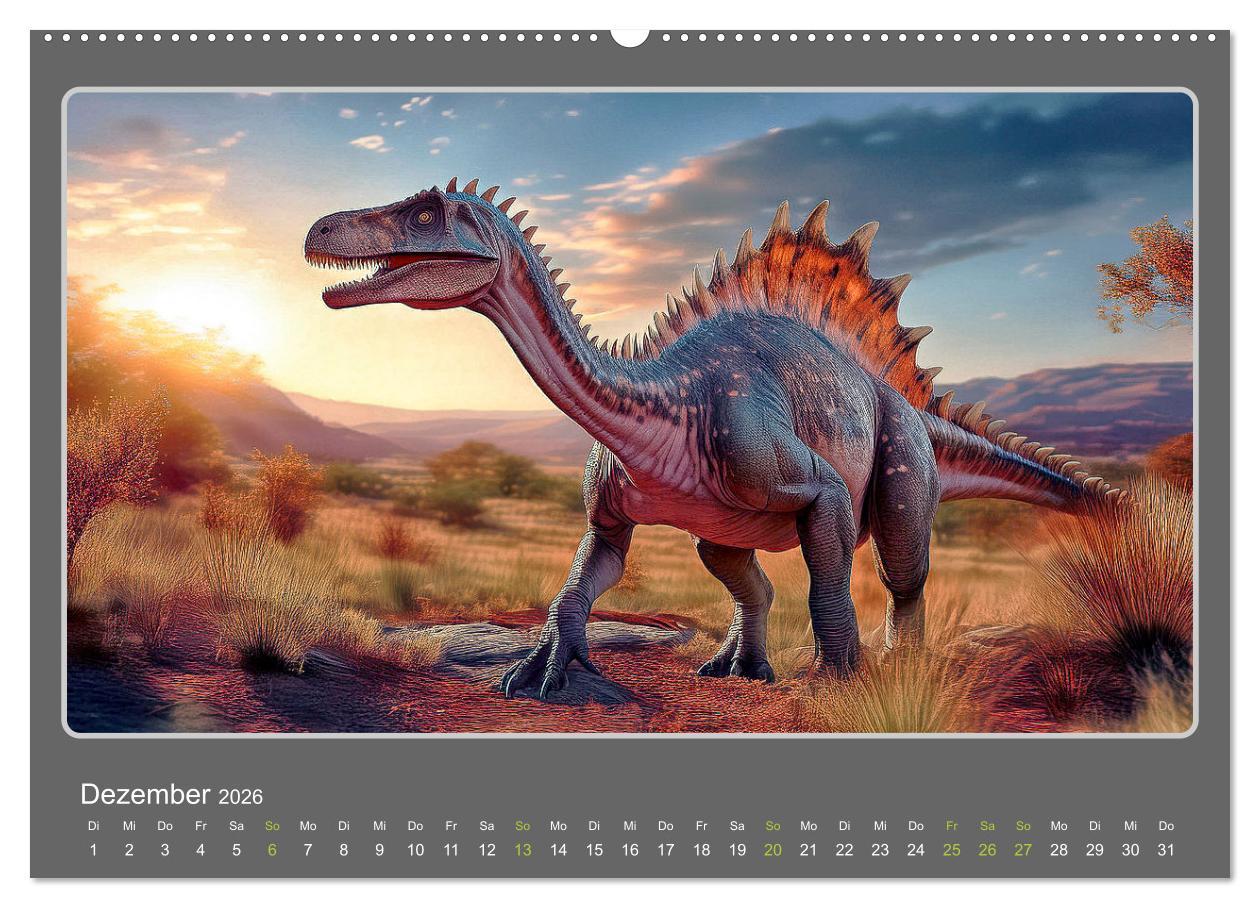The image size is (1260, 908).
Task: Click the hanging notch at calendar top
Action: click(x=630, y=37)
